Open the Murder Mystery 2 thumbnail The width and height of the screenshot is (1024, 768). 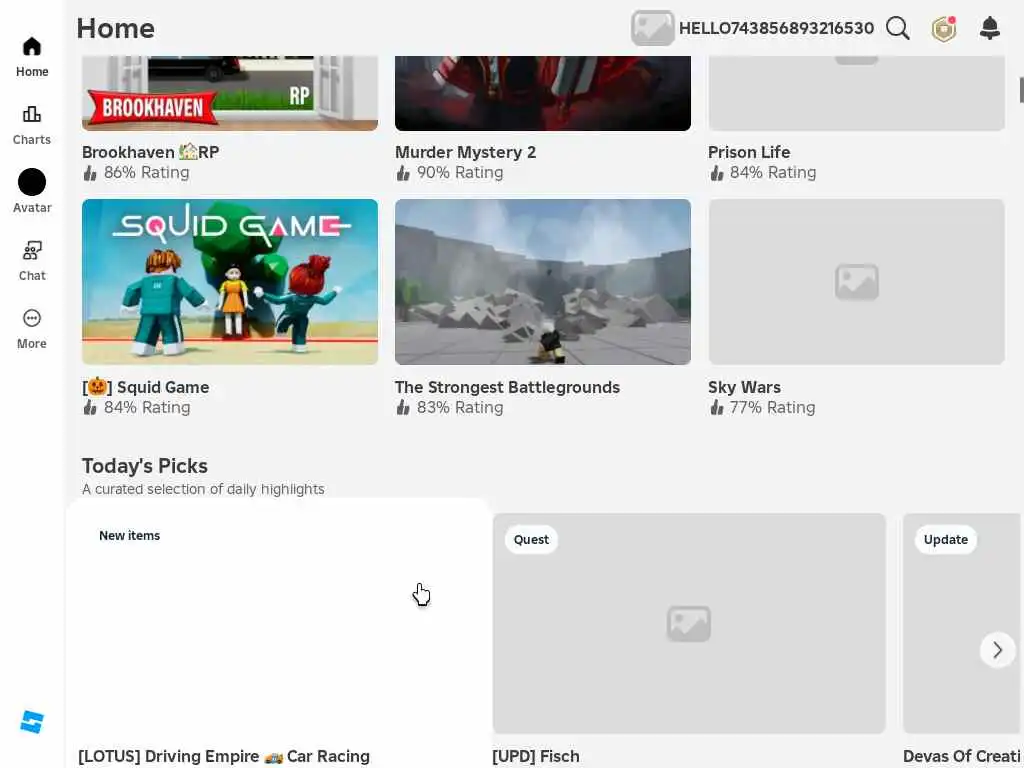543,93
